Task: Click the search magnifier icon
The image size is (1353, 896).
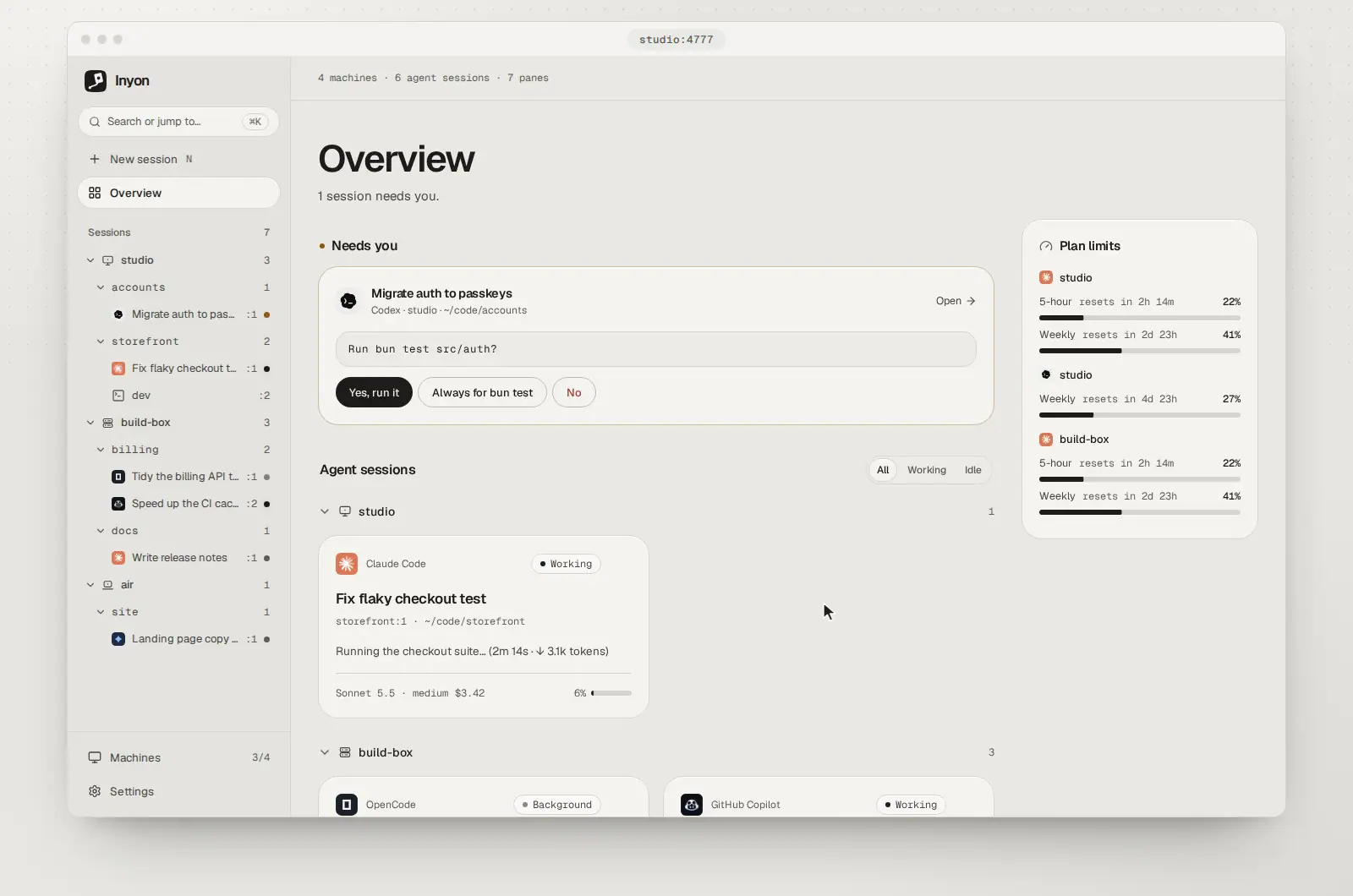Action: point(95,122)
